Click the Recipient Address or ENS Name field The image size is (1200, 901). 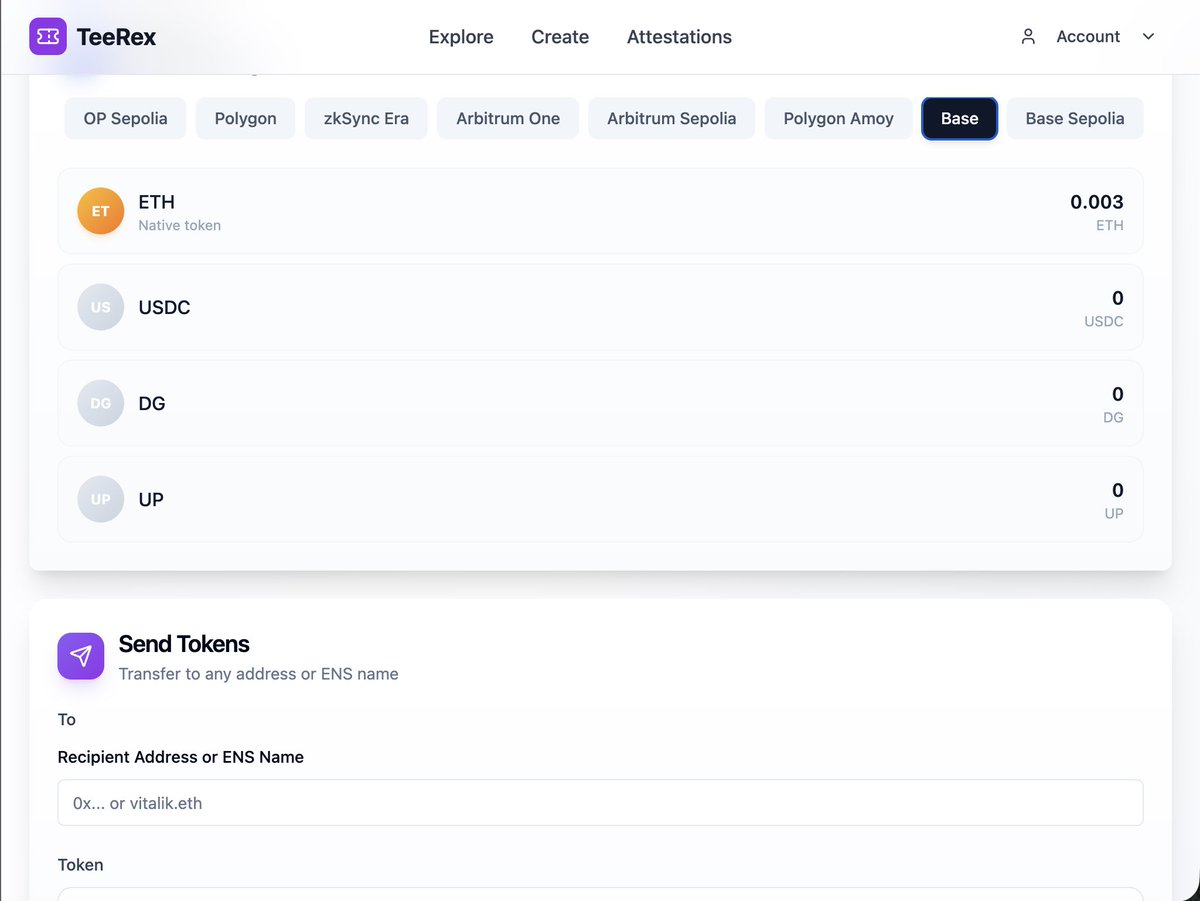[x=600, y=802]
